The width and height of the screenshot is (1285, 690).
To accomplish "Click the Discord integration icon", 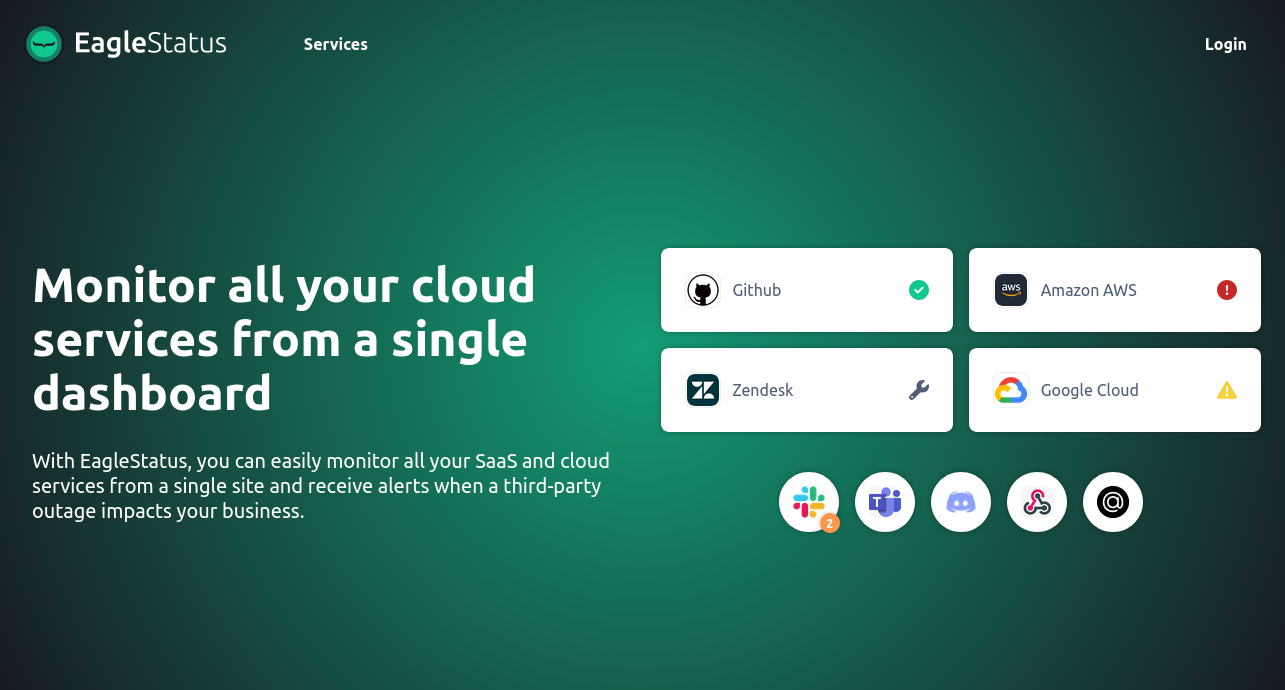I will [961, 502].
